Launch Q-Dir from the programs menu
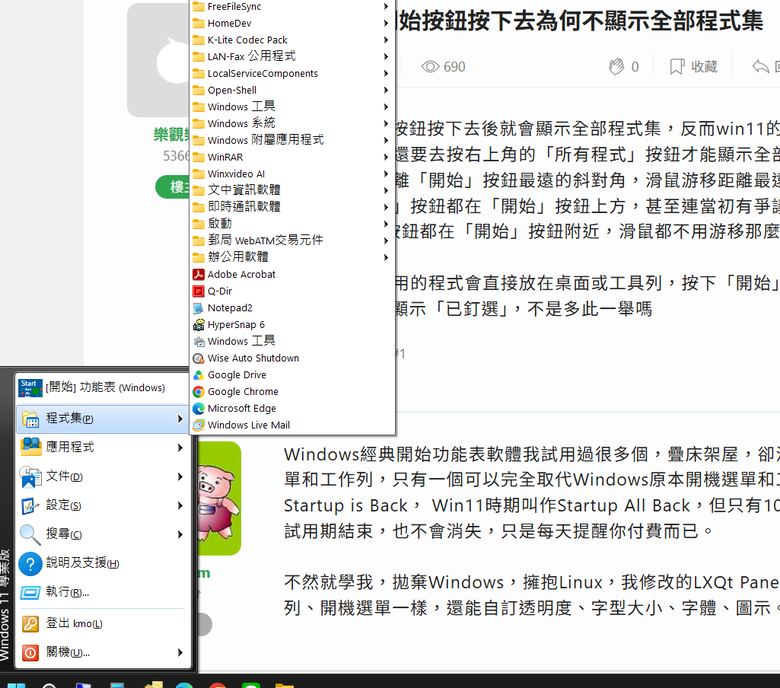The width and height of the screenshot is (780, 688). (x=292, y=291)
